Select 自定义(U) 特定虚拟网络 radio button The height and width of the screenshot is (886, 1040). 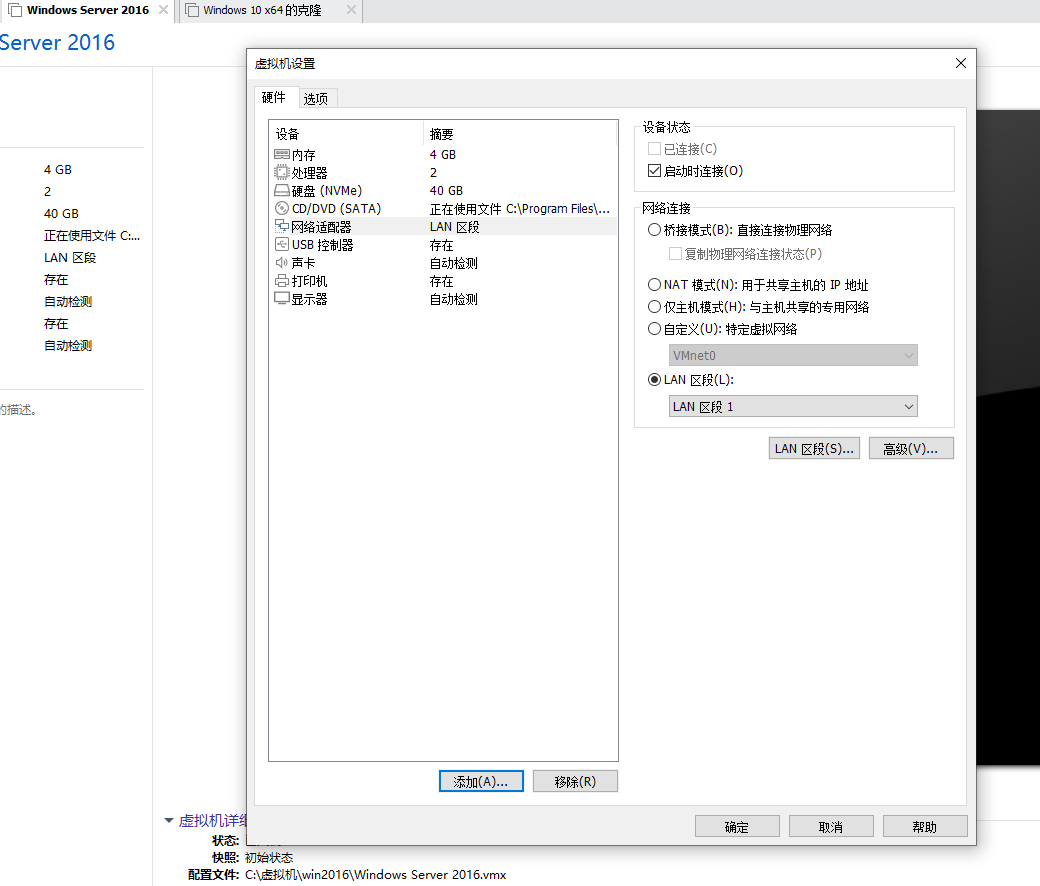pyautogui.click(x=654, y=328)
